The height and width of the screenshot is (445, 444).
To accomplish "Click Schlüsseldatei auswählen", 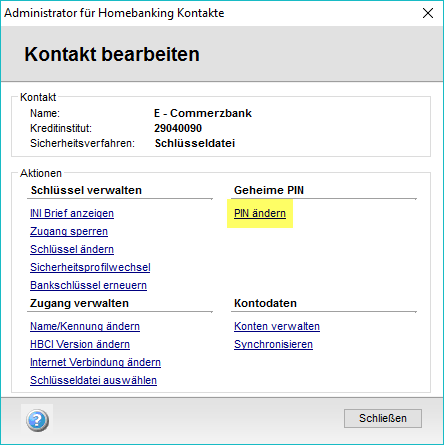I will click(93, 380).
